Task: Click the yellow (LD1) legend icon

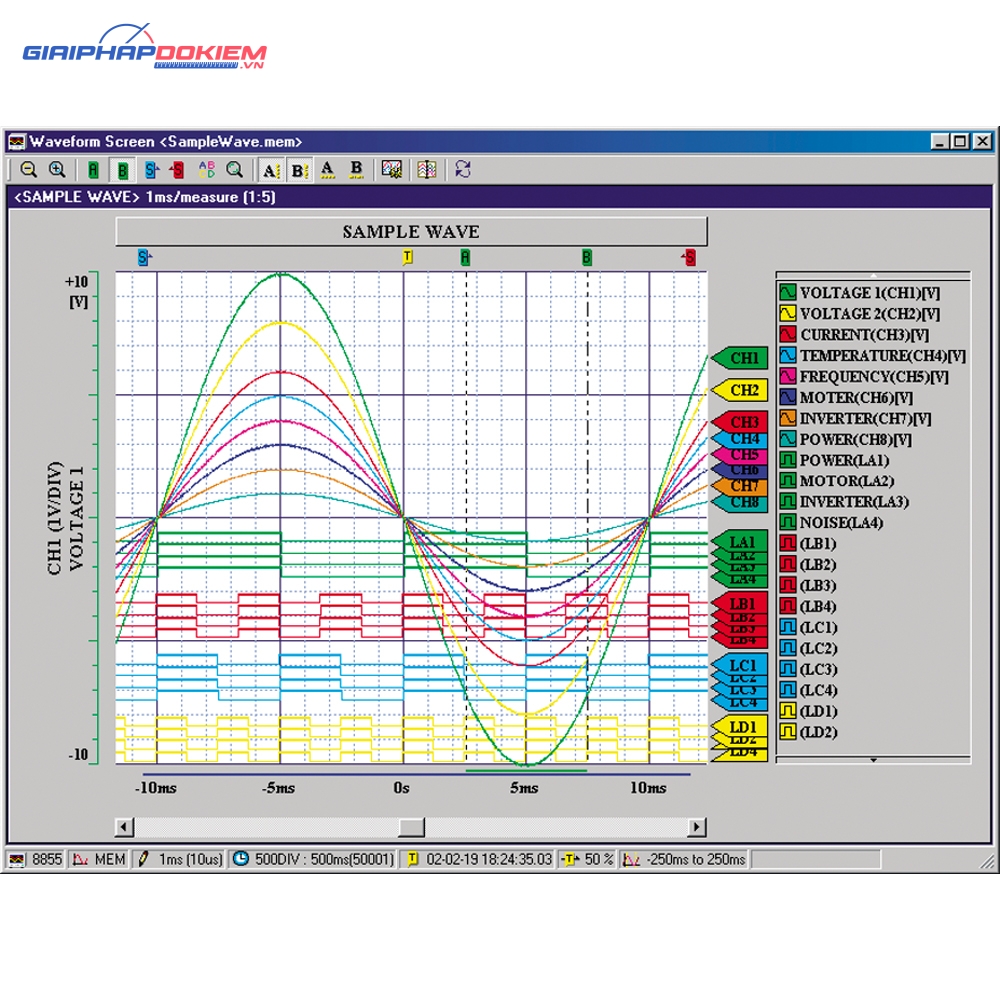Action: pos(788,711)
